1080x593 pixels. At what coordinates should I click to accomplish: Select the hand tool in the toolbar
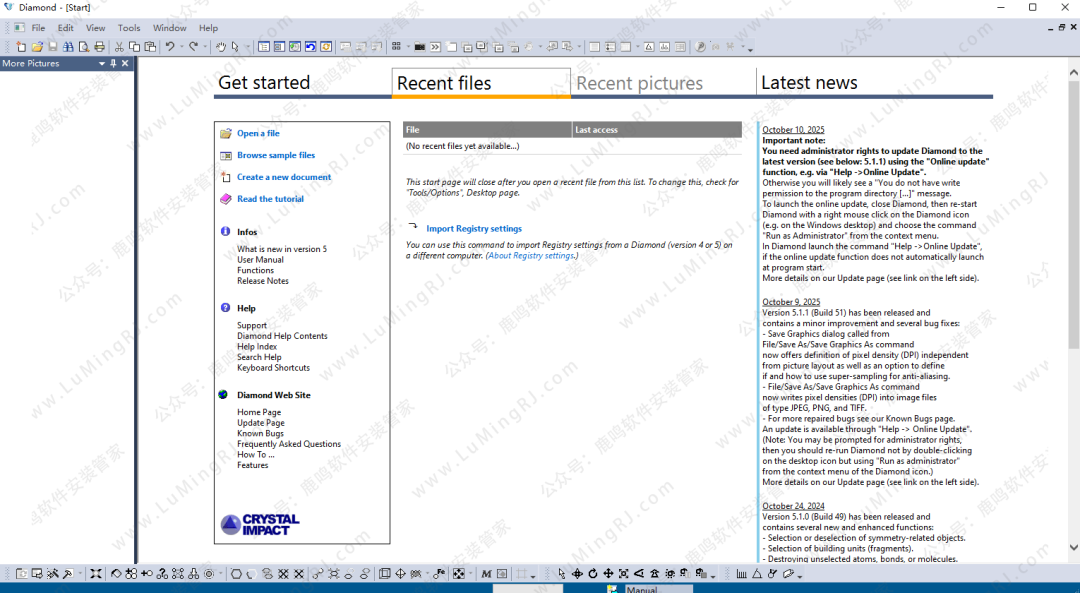point(221,47)
